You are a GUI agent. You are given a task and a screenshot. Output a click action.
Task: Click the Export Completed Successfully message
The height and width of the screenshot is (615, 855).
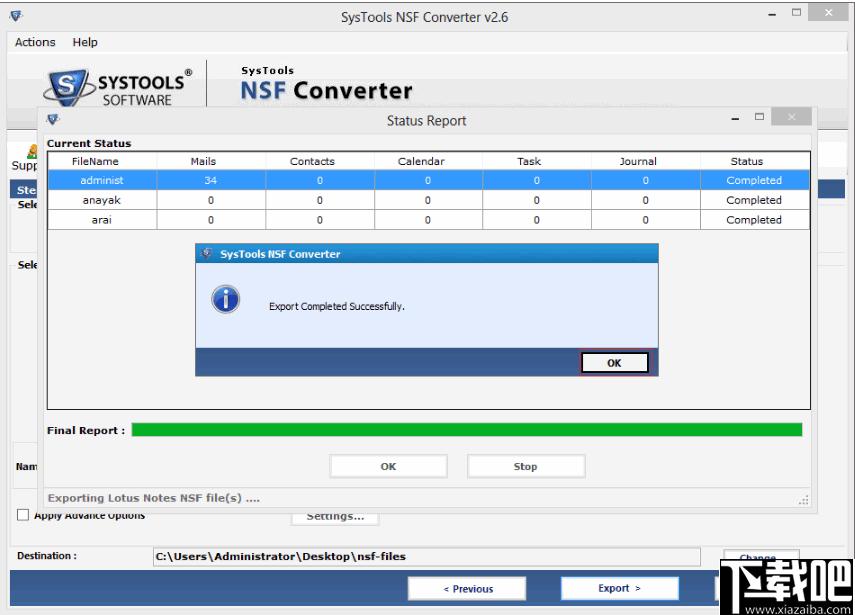pyautogui.click(x=337, y=306)
